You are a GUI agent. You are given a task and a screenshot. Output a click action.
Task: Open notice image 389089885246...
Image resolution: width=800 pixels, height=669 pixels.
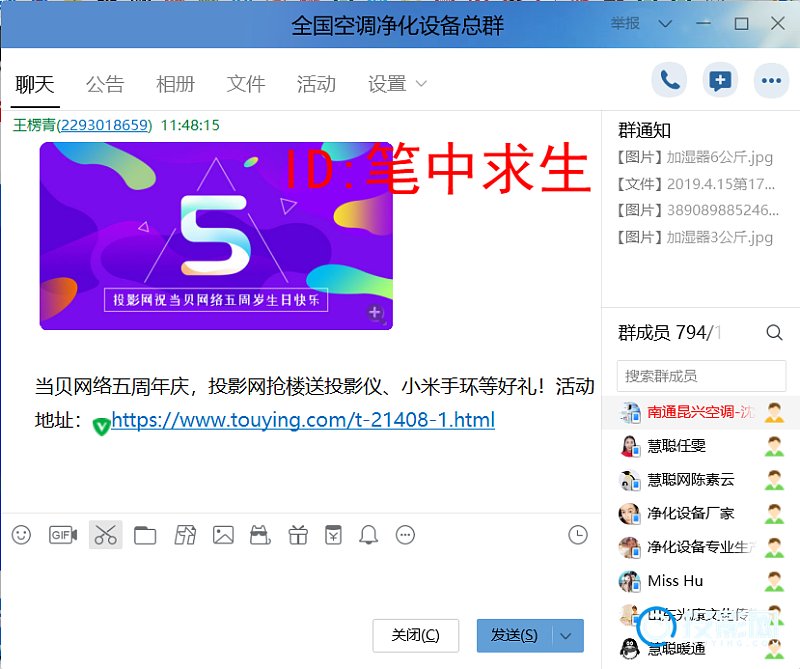[697, 210]
